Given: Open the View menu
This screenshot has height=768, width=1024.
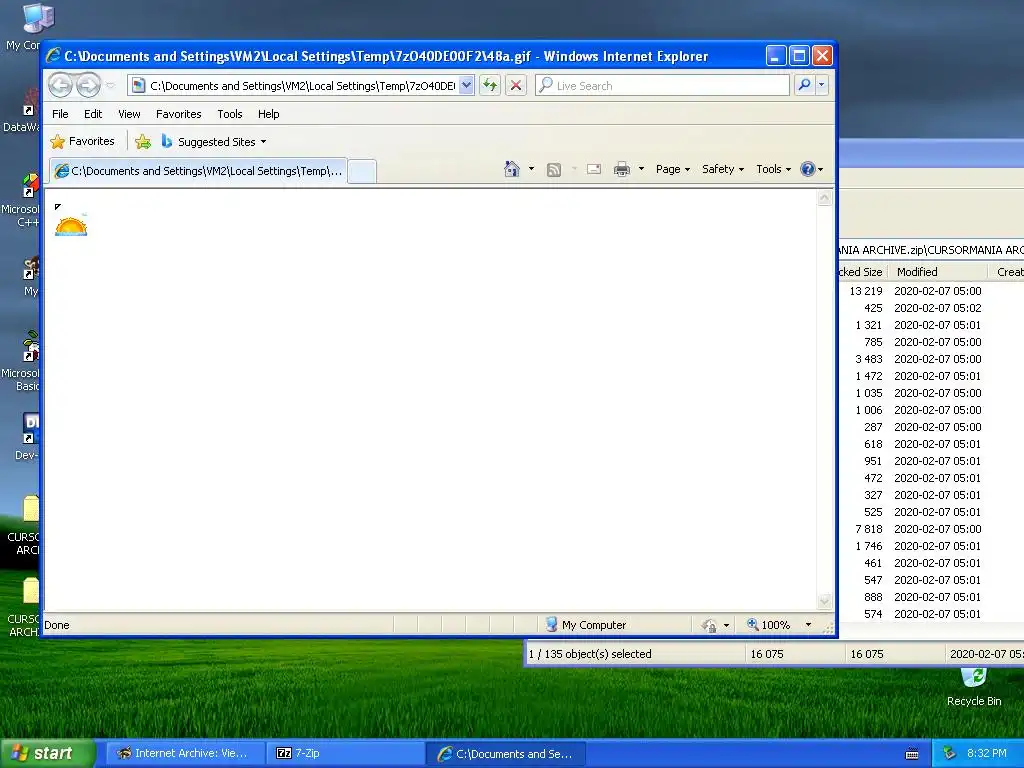Looking at the screenshot, I should coord(129,114).
